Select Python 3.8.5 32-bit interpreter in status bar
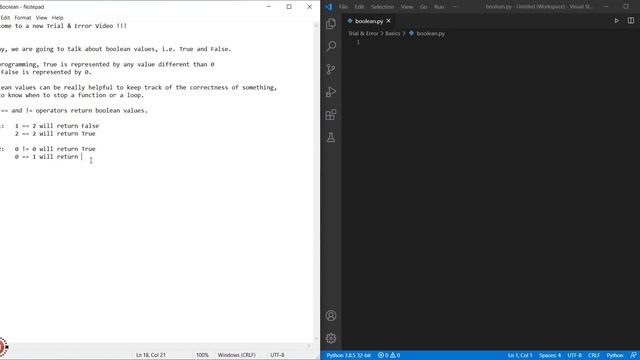This screenshot has height=360, width=640. coord(349,356)
